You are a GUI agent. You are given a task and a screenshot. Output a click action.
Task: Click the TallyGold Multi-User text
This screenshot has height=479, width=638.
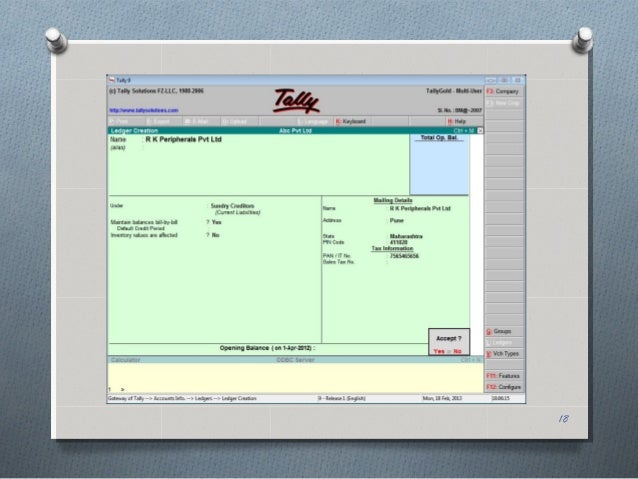coord(454,91)
